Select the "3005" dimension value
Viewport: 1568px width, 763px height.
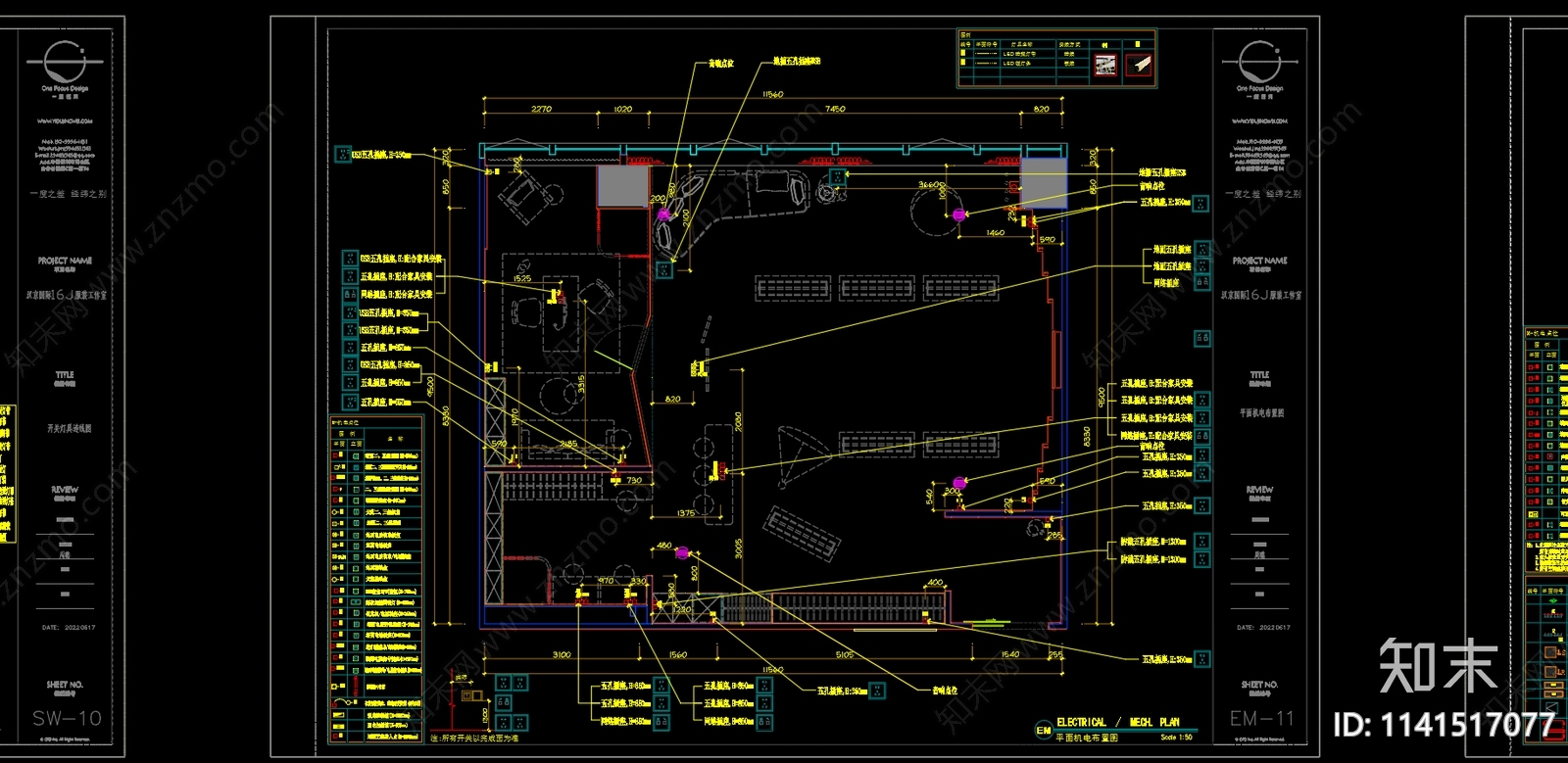739,548
